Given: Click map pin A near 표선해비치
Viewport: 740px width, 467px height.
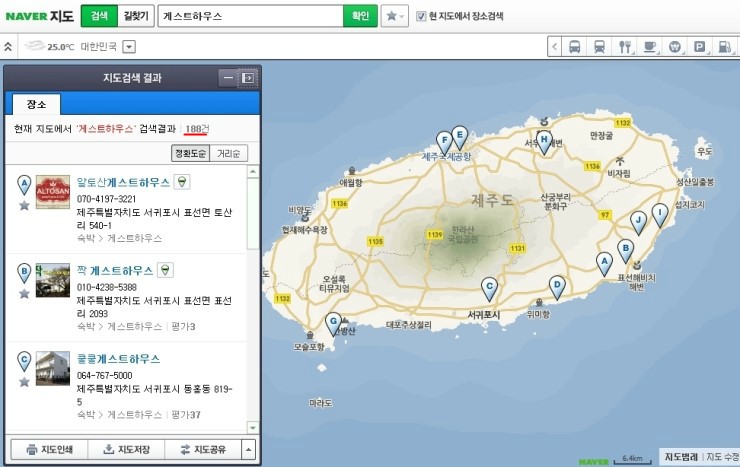Looking at the screenshot, I should click(604, 263).
